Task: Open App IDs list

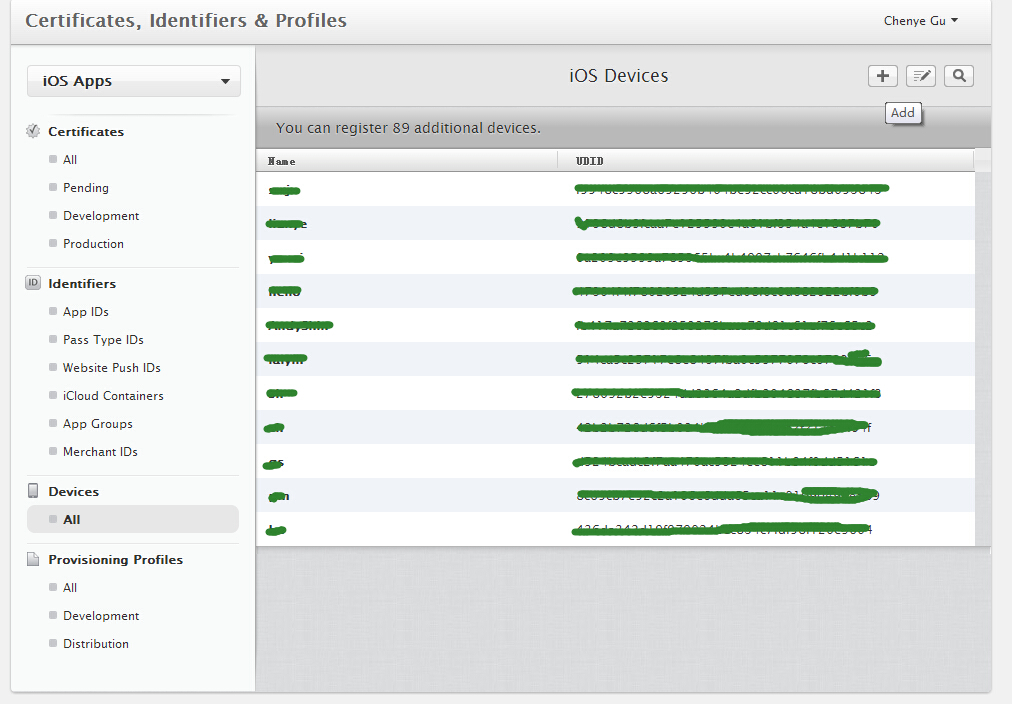Action: (86, 312)
